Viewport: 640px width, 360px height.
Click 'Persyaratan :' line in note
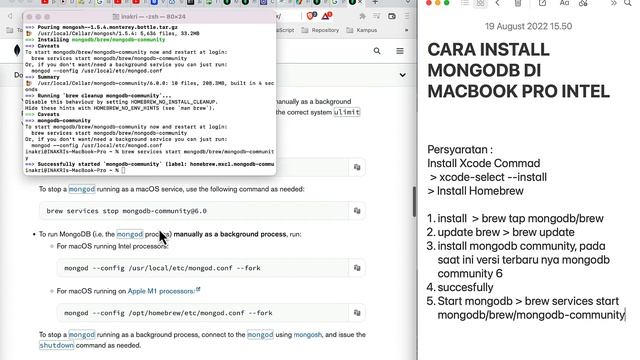tap(460, 149)
